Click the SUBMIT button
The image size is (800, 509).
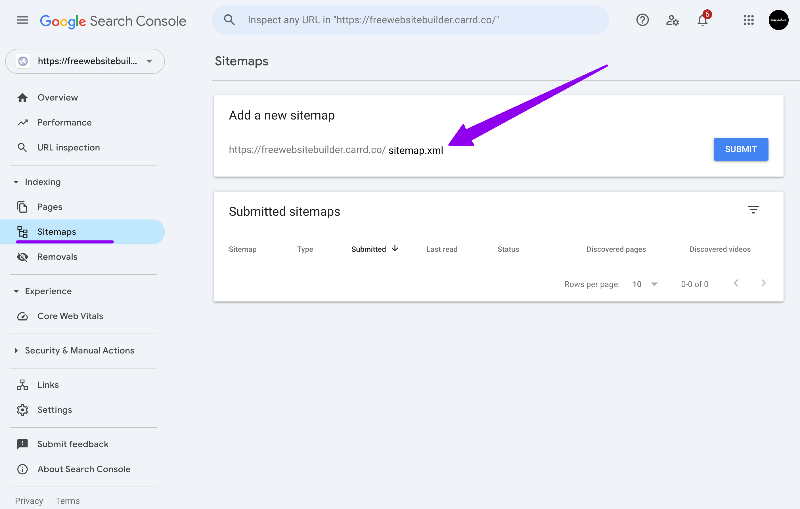[741, 149]
